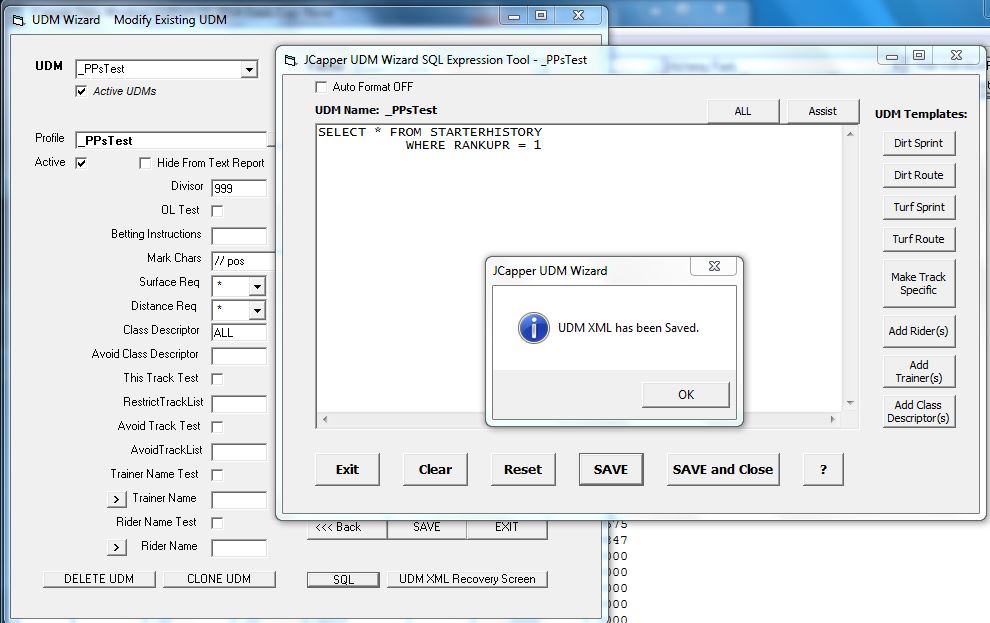Click the Mark Chars field
This screenshot has width=990, height=623.
[x=243, y=261]
